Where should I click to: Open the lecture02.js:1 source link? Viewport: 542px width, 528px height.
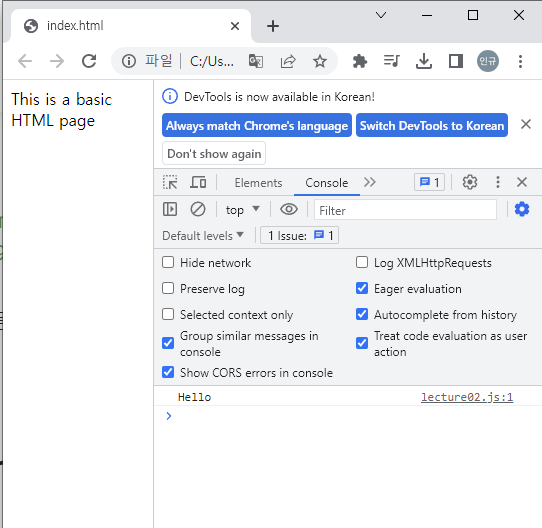pos(467,397)
